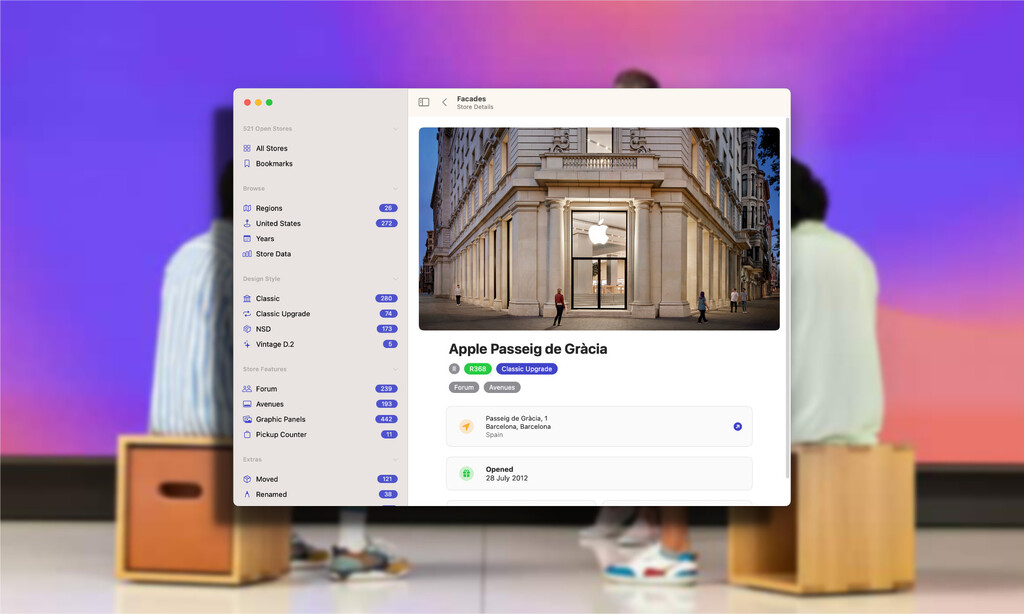Collapse the Store Features section
This screenshot has height=614, width=1024.
395,369
